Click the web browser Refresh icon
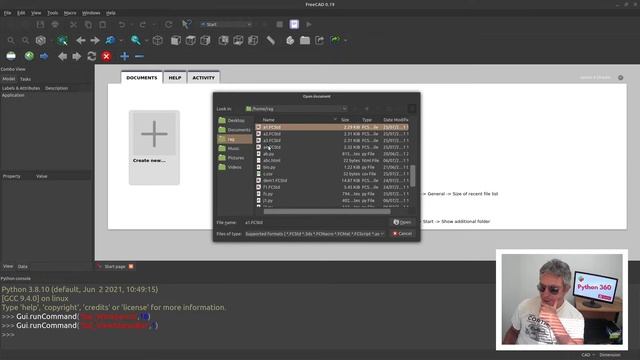Image resolution: width=640 pixels, height=360 pixels. click(91, 56)
